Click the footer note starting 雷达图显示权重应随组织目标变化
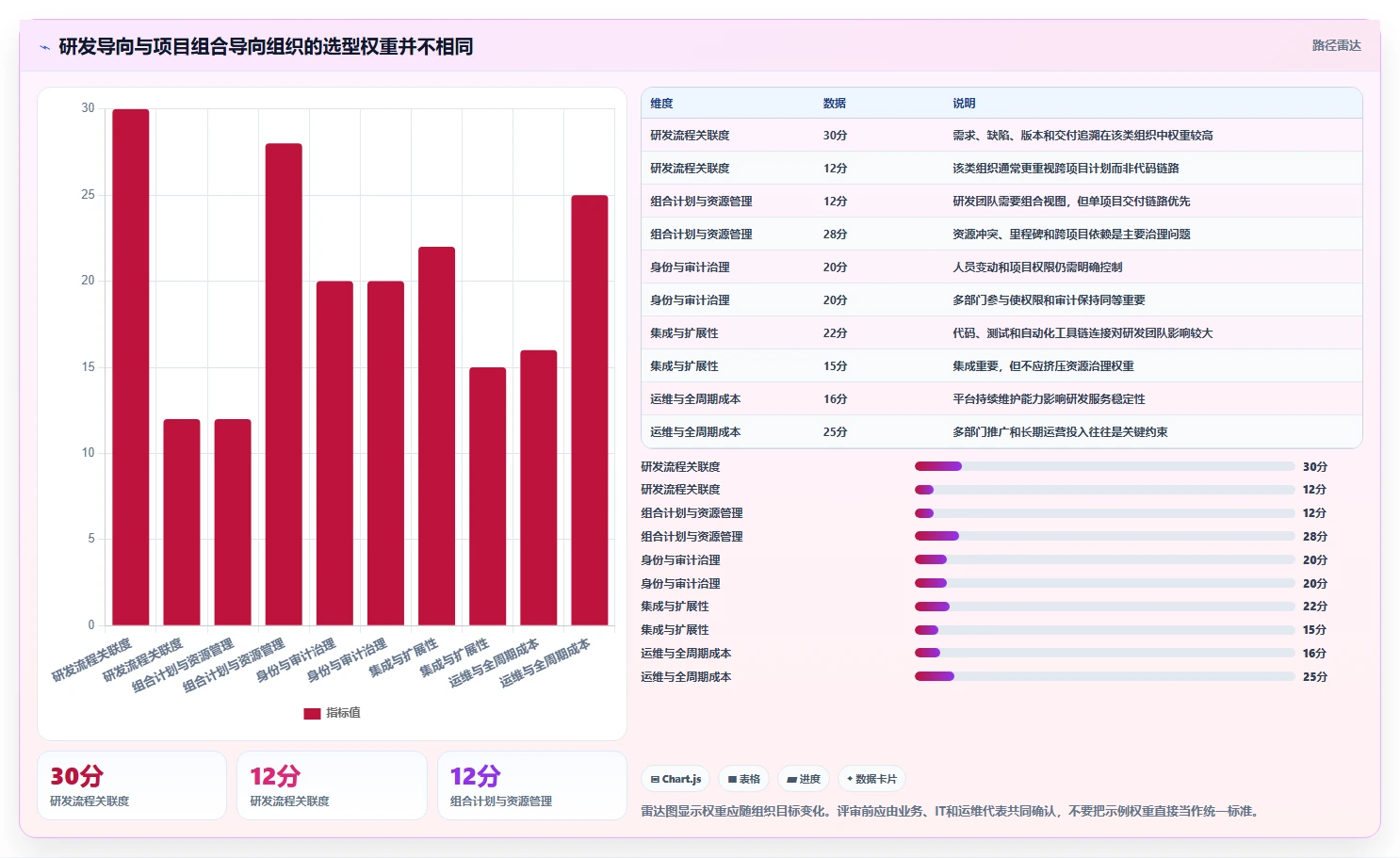 tap(952, 811)
